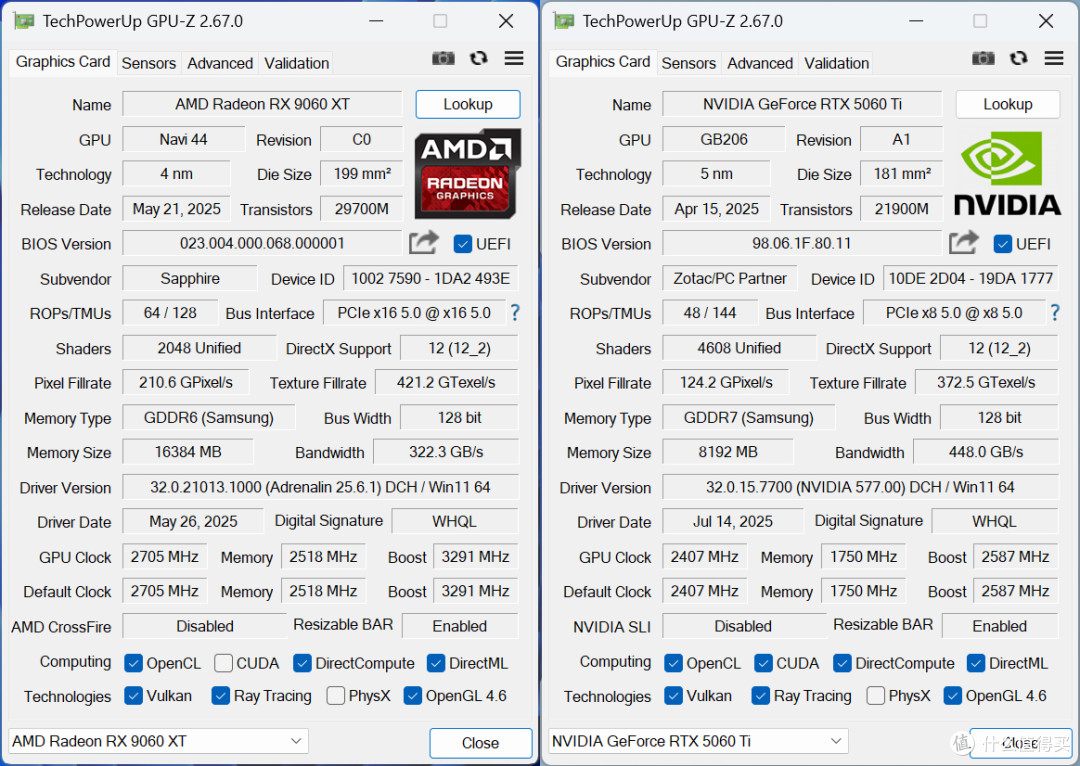Viewport: 1080px width, 766px height.
Task: Click the Navi 44 GPU value
Action: pos(184,139)
